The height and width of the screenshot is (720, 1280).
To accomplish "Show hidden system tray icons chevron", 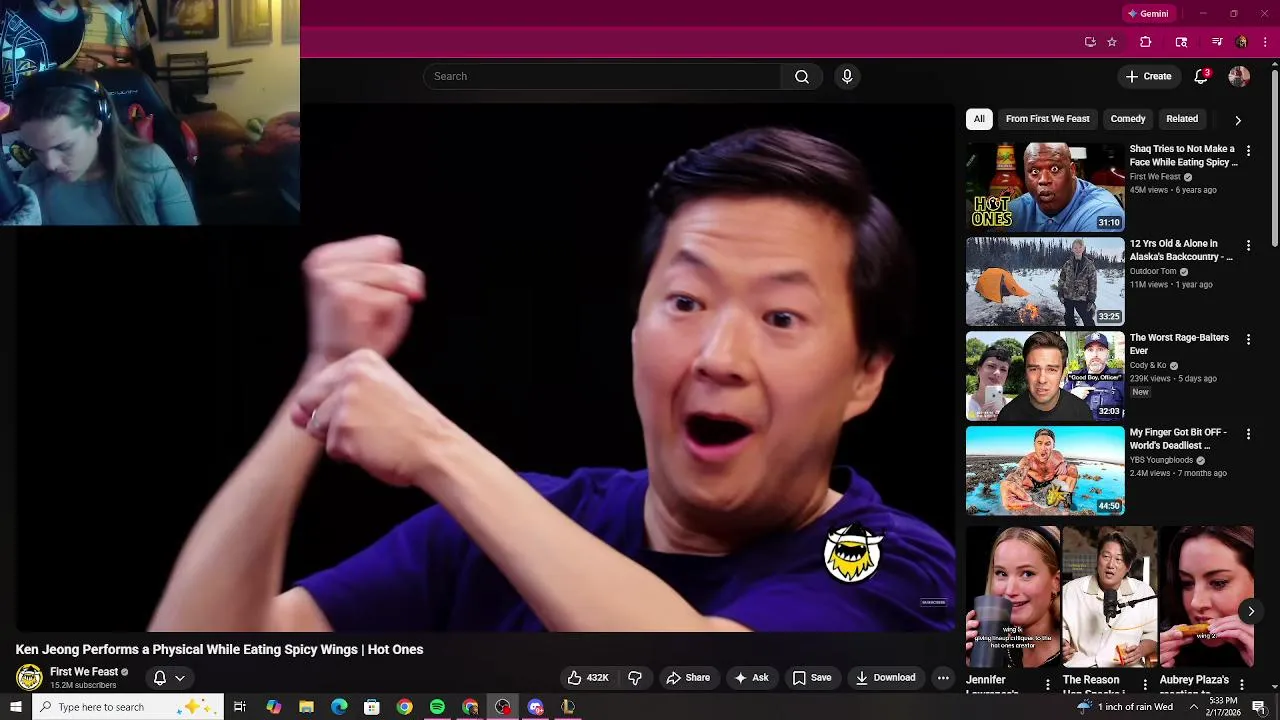I will point(1194,707).
